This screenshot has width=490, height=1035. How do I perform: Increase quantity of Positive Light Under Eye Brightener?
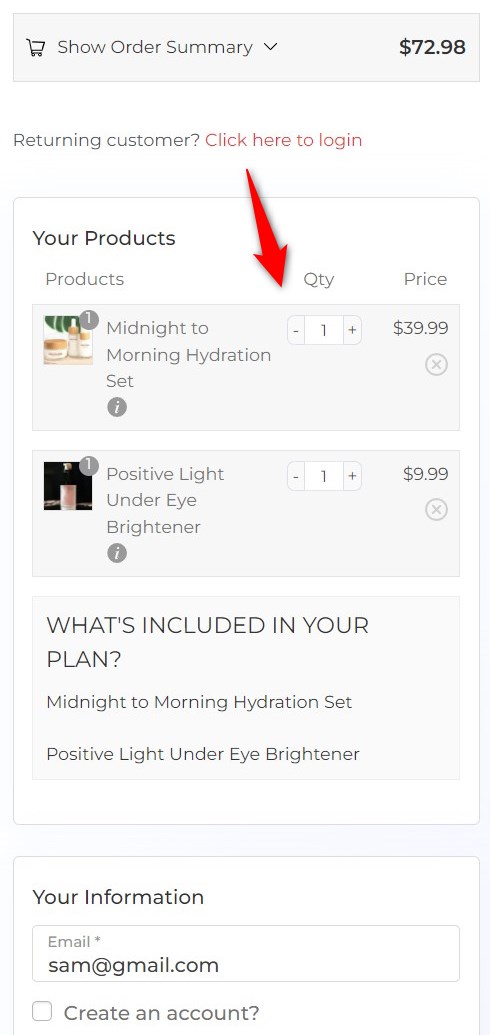tap(352, 476)
